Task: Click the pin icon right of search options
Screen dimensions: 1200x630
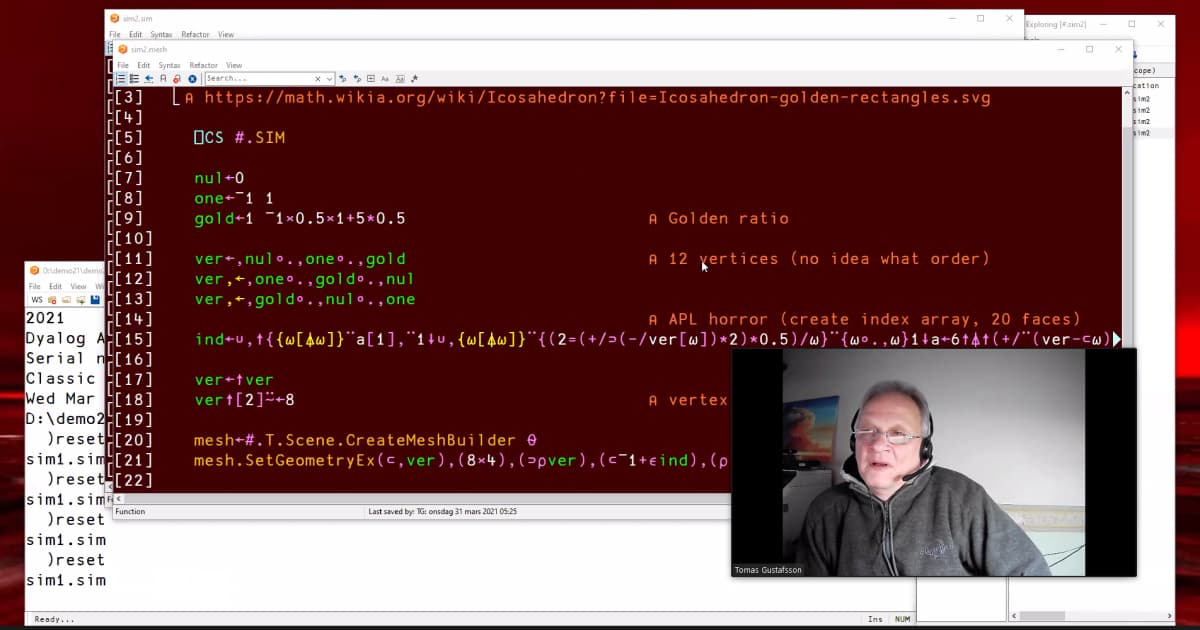Action: pos(414,79)
